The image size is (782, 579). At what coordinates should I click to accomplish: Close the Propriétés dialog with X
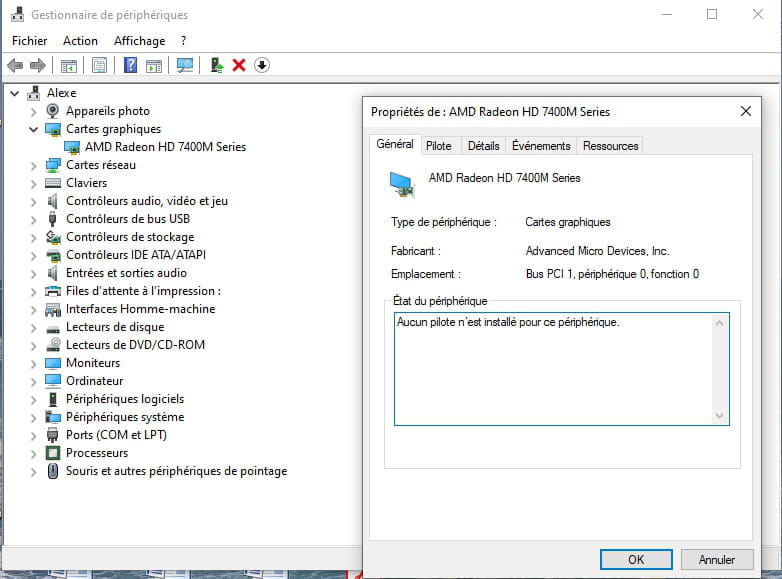(x=746, y=111)
